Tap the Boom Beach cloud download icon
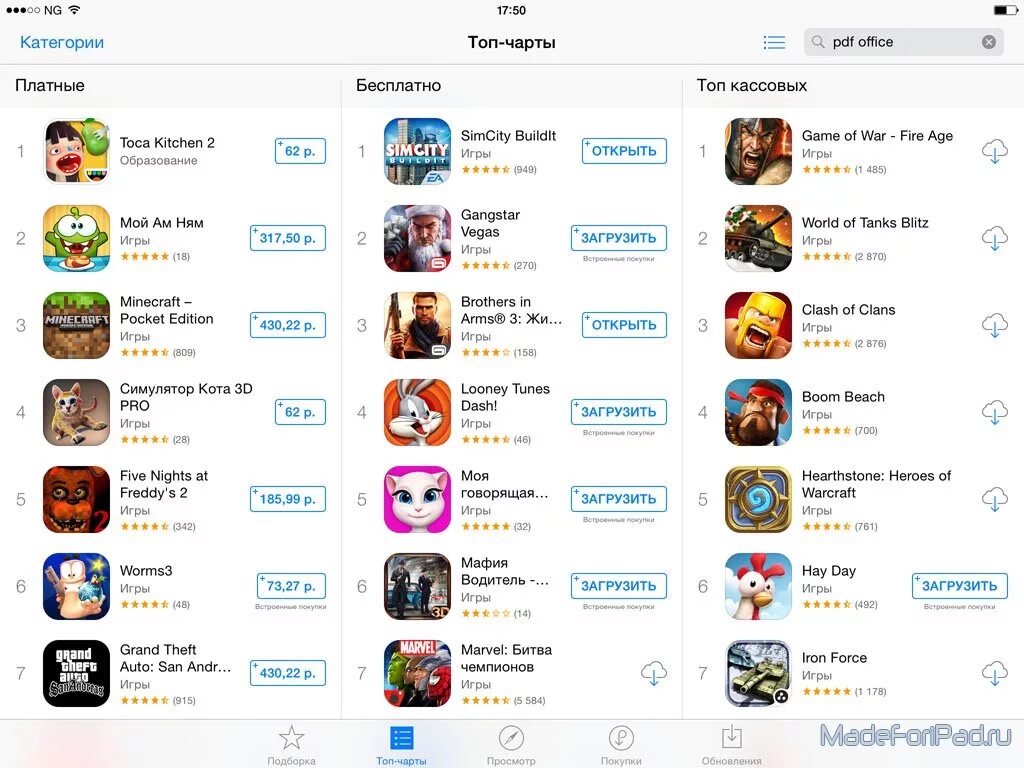 995,412
